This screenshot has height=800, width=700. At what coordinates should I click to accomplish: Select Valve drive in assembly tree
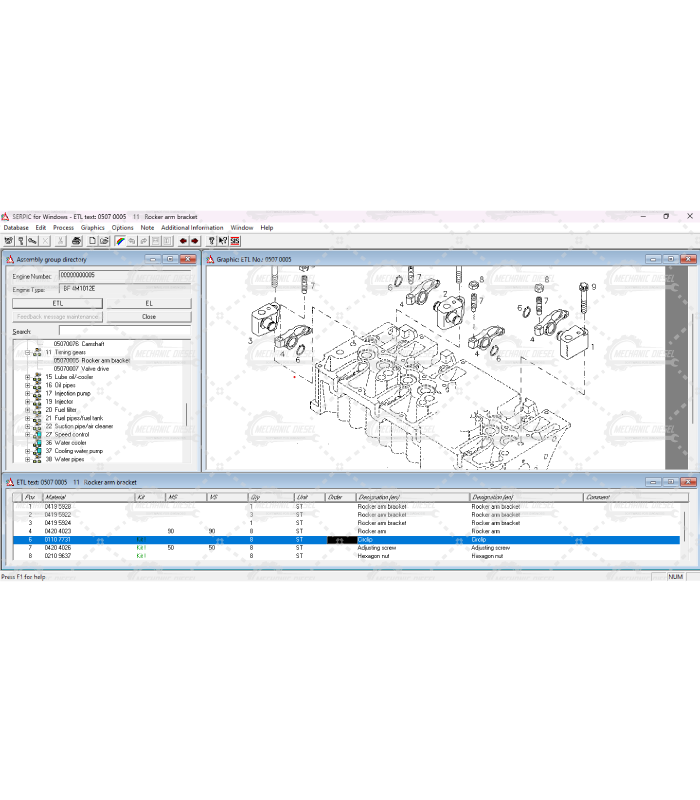88,369
